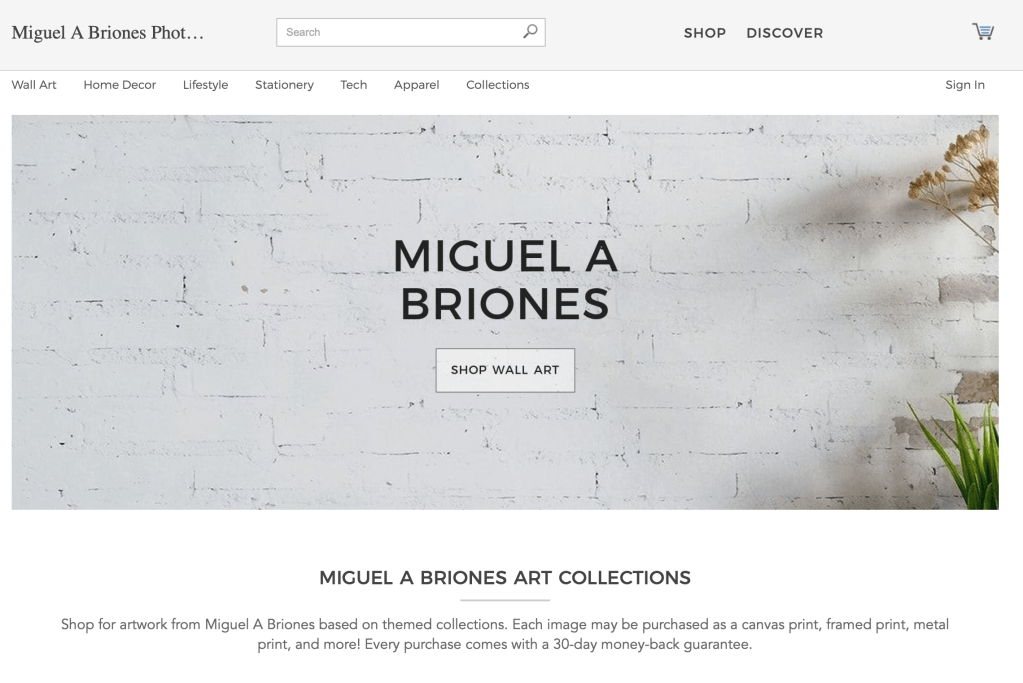Click the Miguel A Briones Photography site title
This screenshot has width=1023, height=683.
(x=108, y=33)
